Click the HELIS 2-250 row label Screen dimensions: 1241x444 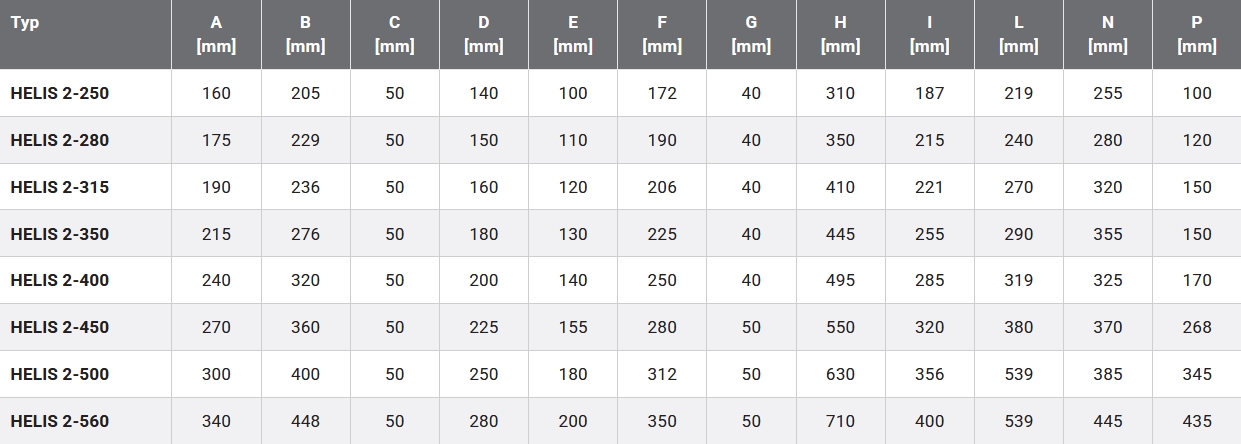60,94
